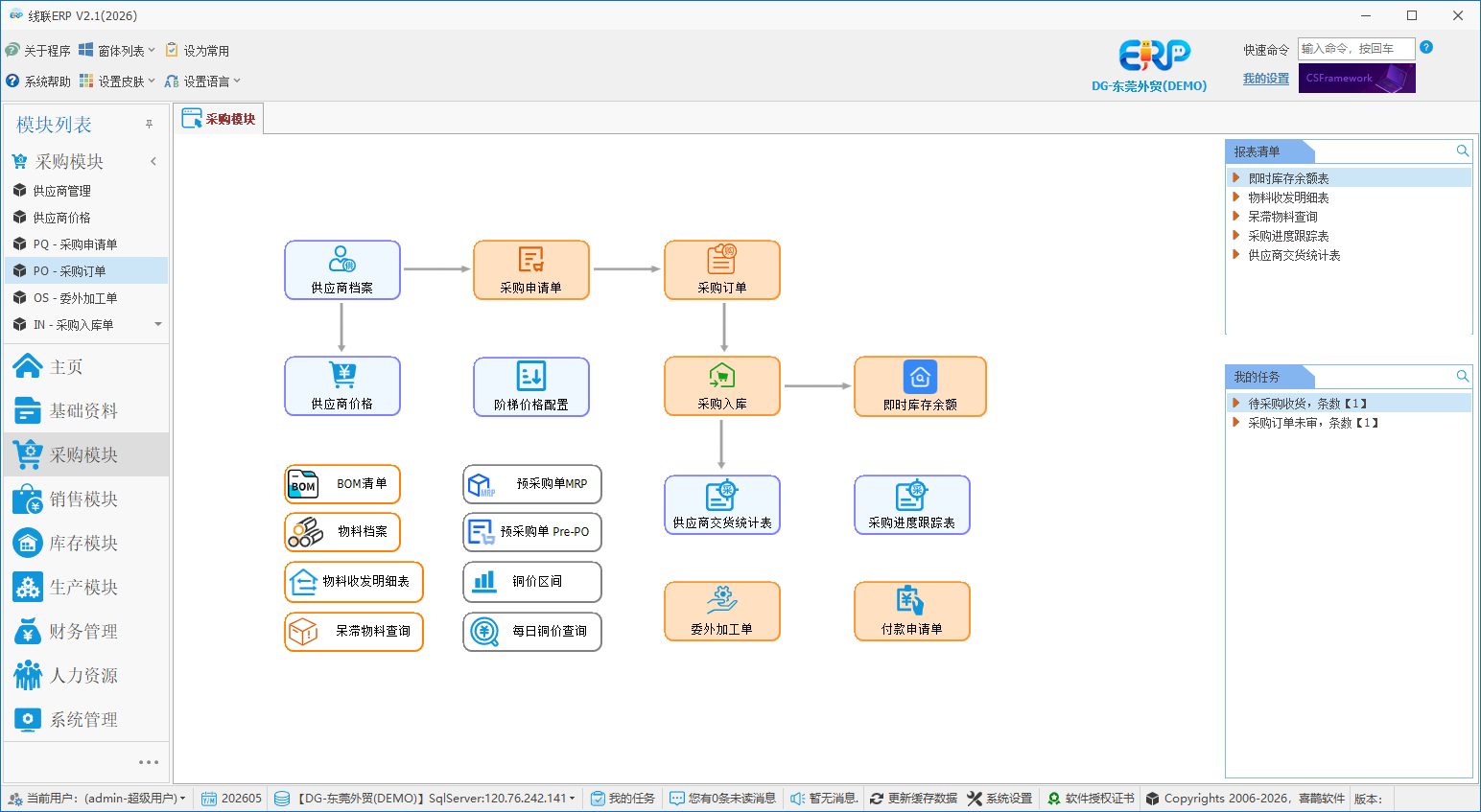Viewport: 1481px width, 812px height.
Task: Expand the 当前用户 dropdown in status bar
Action: pos(97,798)
